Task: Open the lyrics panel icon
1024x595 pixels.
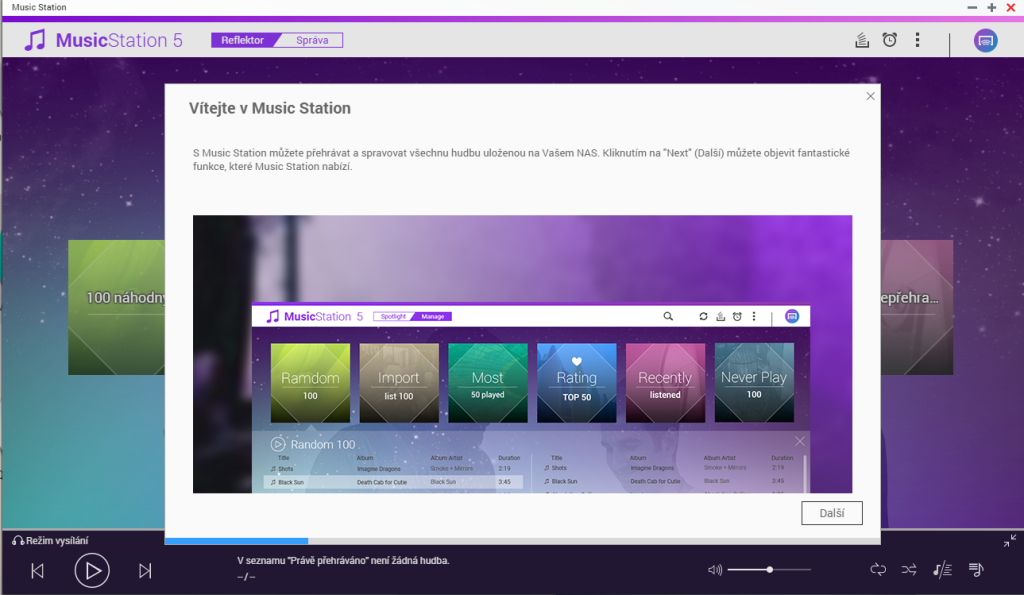Action: click(x=942, y=570)
